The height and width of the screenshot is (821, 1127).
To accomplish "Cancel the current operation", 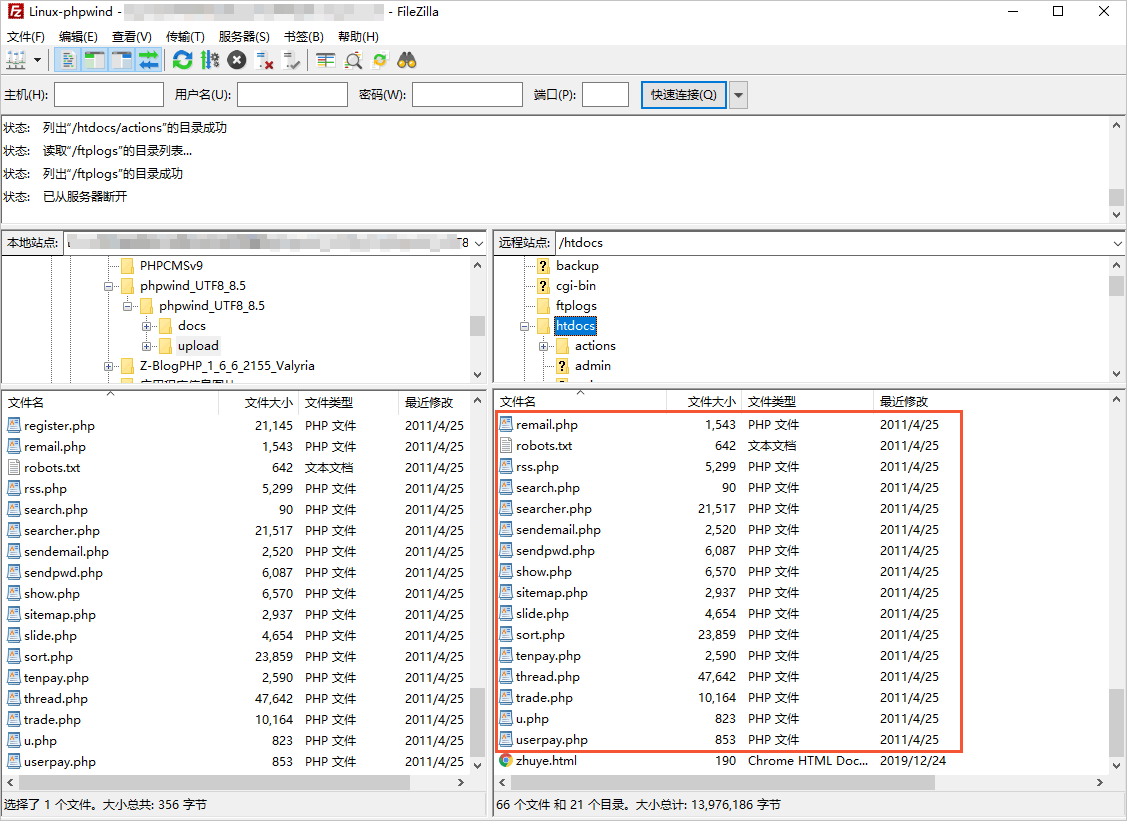I will pyautogui.click(x=236, y=60).
